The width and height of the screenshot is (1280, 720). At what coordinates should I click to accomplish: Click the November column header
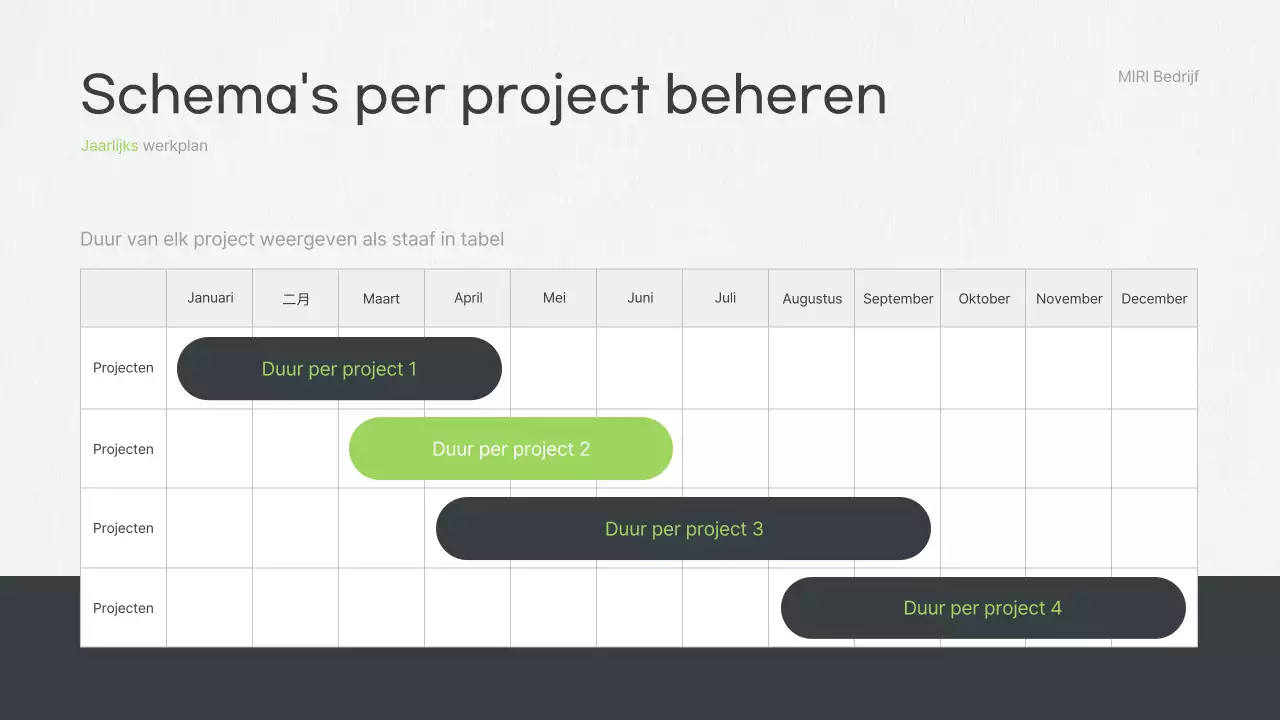click(1069, 299)
